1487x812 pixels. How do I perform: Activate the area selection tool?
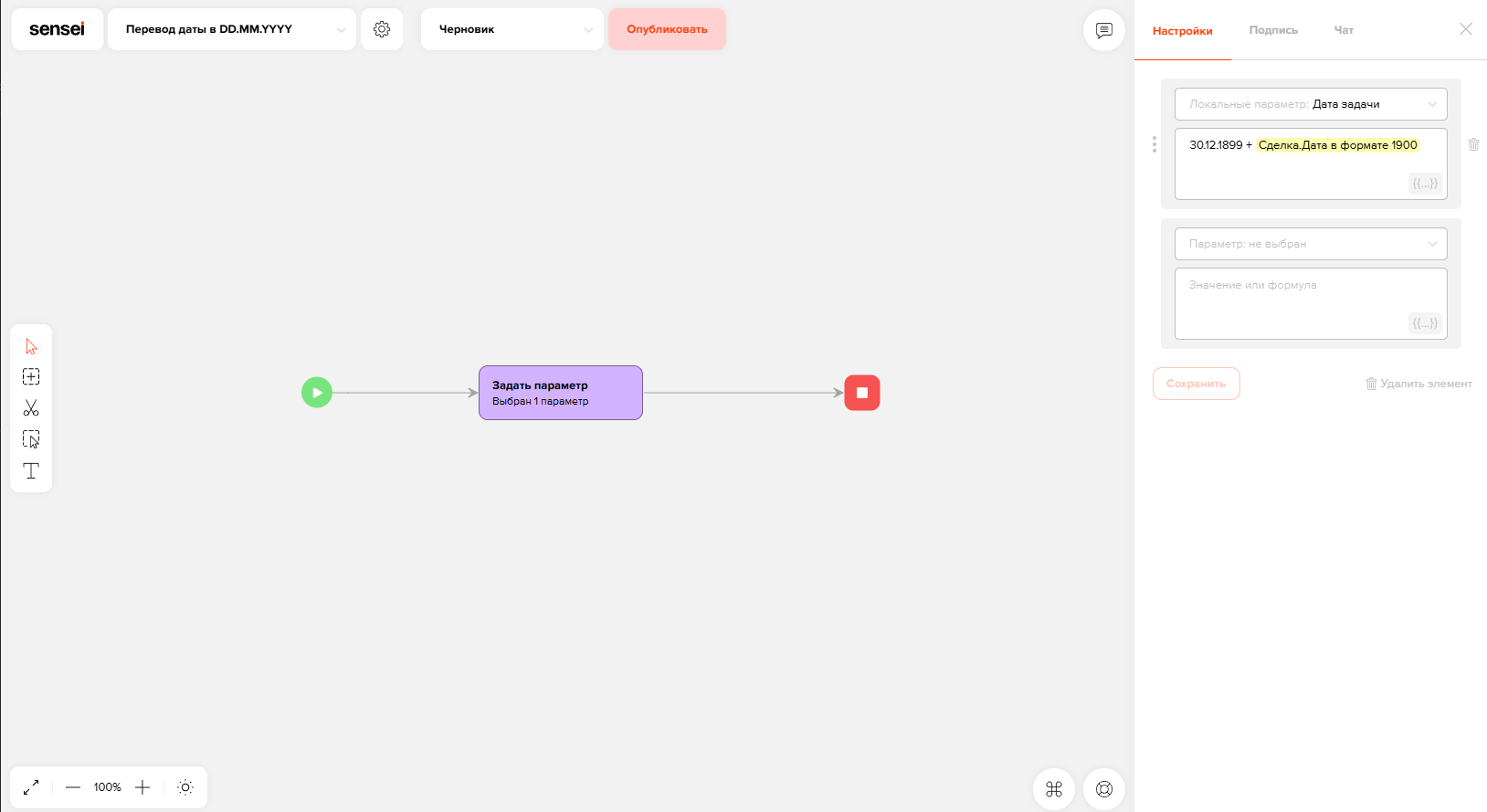click(31, 439)
